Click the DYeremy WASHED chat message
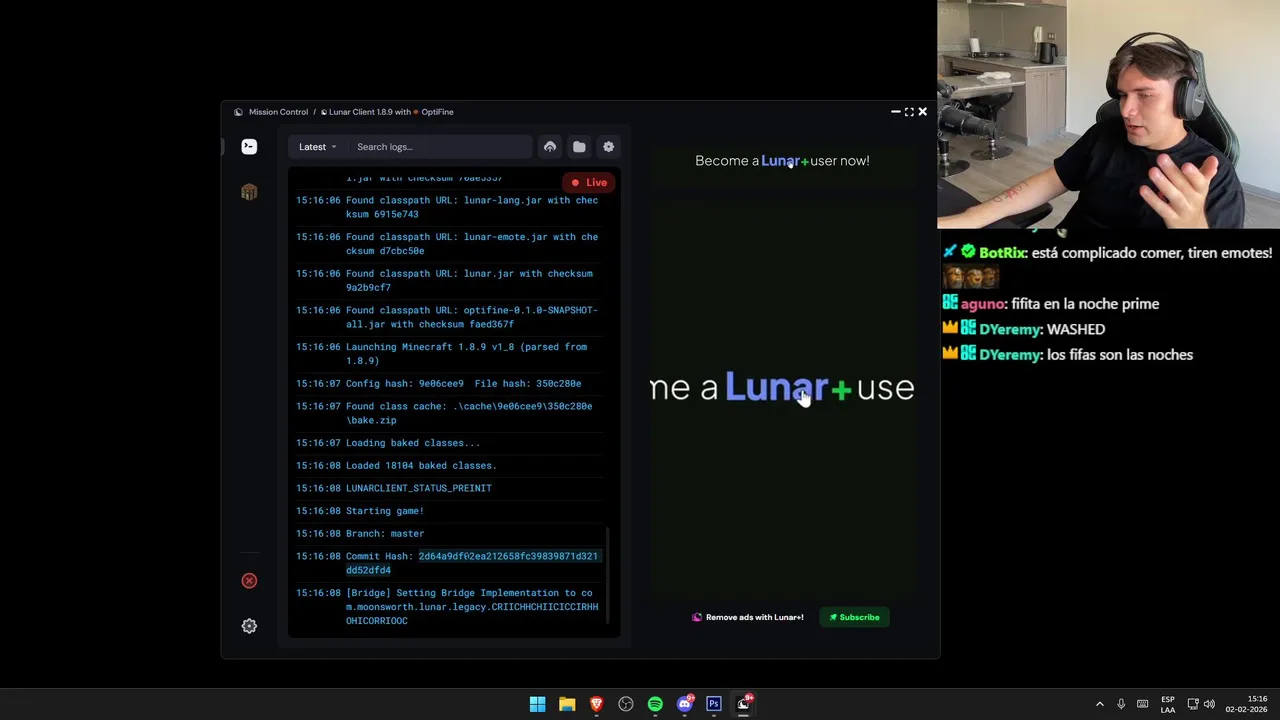 [x=1024, y=329]
